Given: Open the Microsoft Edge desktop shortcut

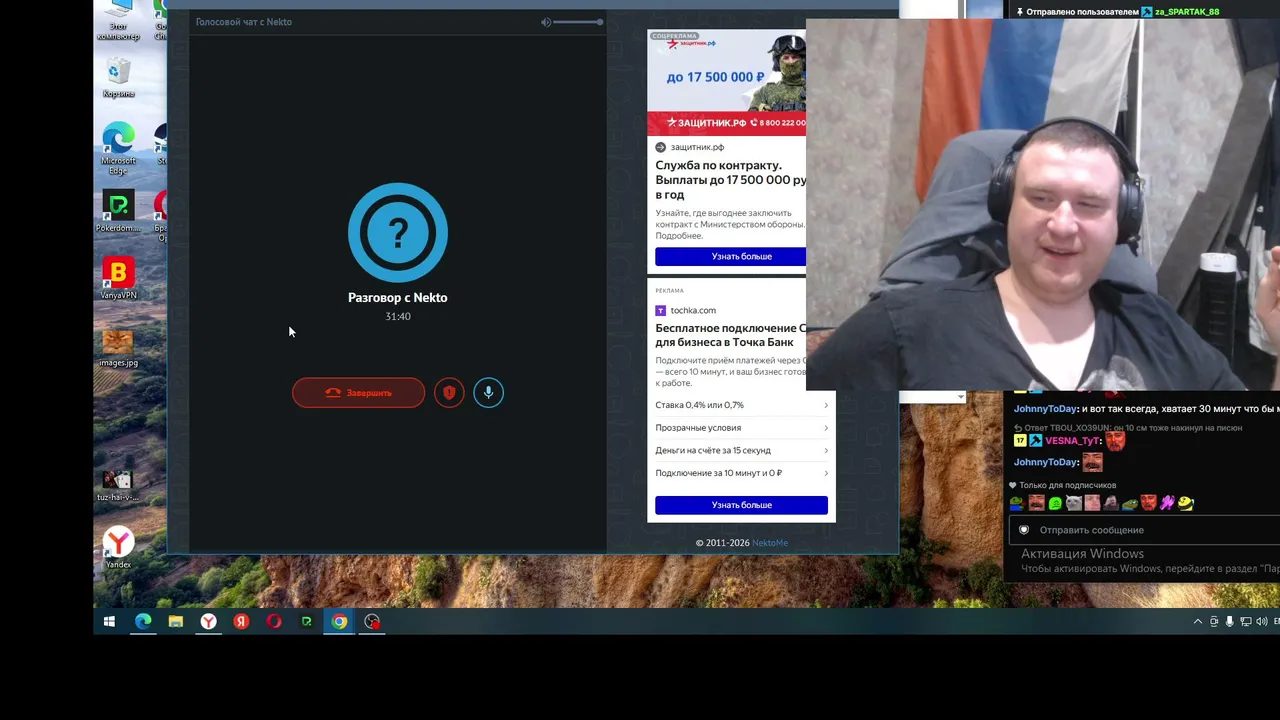Looking at the screenshot, I should click(118, 148).
